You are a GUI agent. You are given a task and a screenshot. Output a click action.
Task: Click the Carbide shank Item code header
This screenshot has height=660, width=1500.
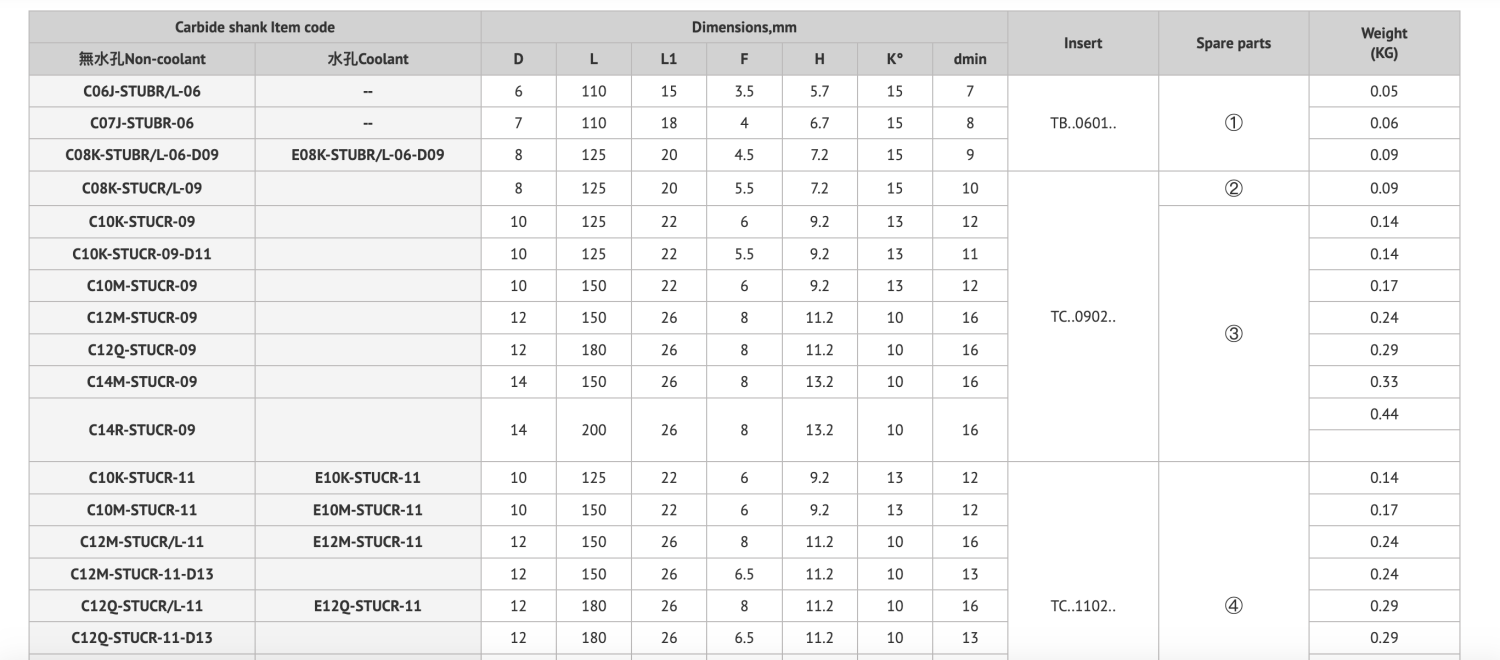[255, 27]
